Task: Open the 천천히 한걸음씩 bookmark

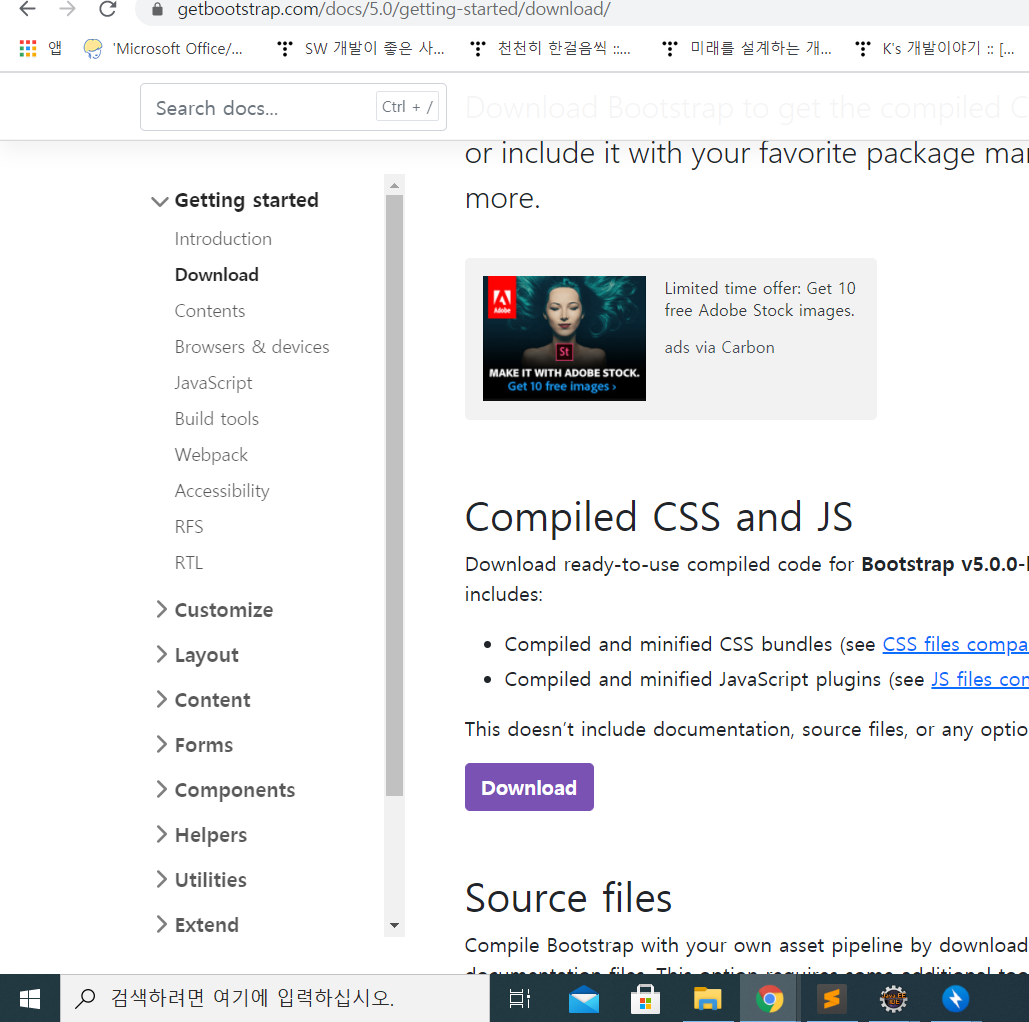Action: click(x=551, y=49)
